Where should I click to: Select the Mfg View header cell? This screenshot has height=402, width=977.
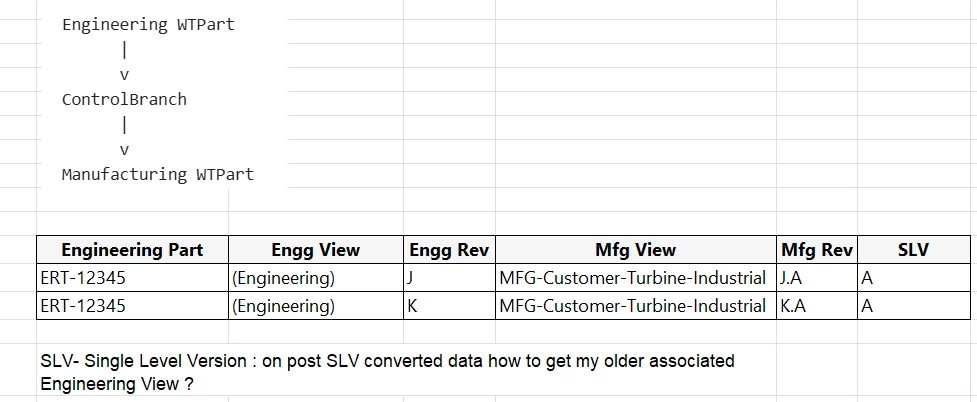point(636,250)
